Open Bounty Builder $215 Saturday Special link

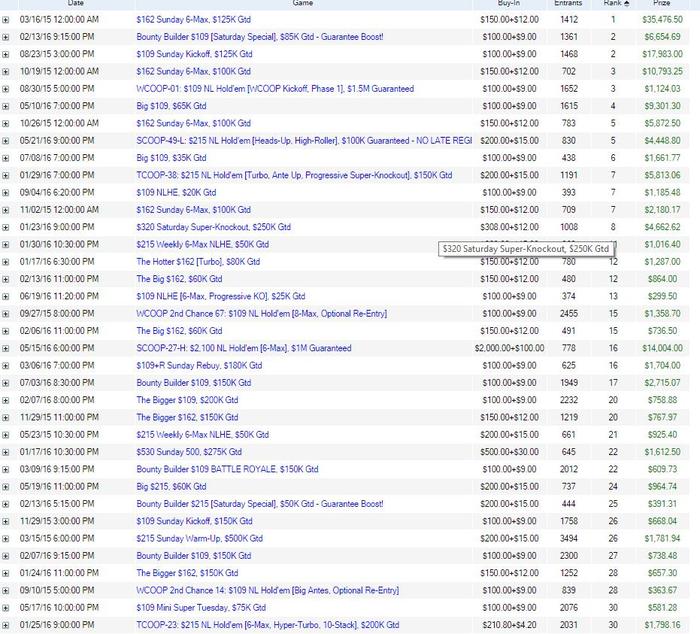click(260, 504)
